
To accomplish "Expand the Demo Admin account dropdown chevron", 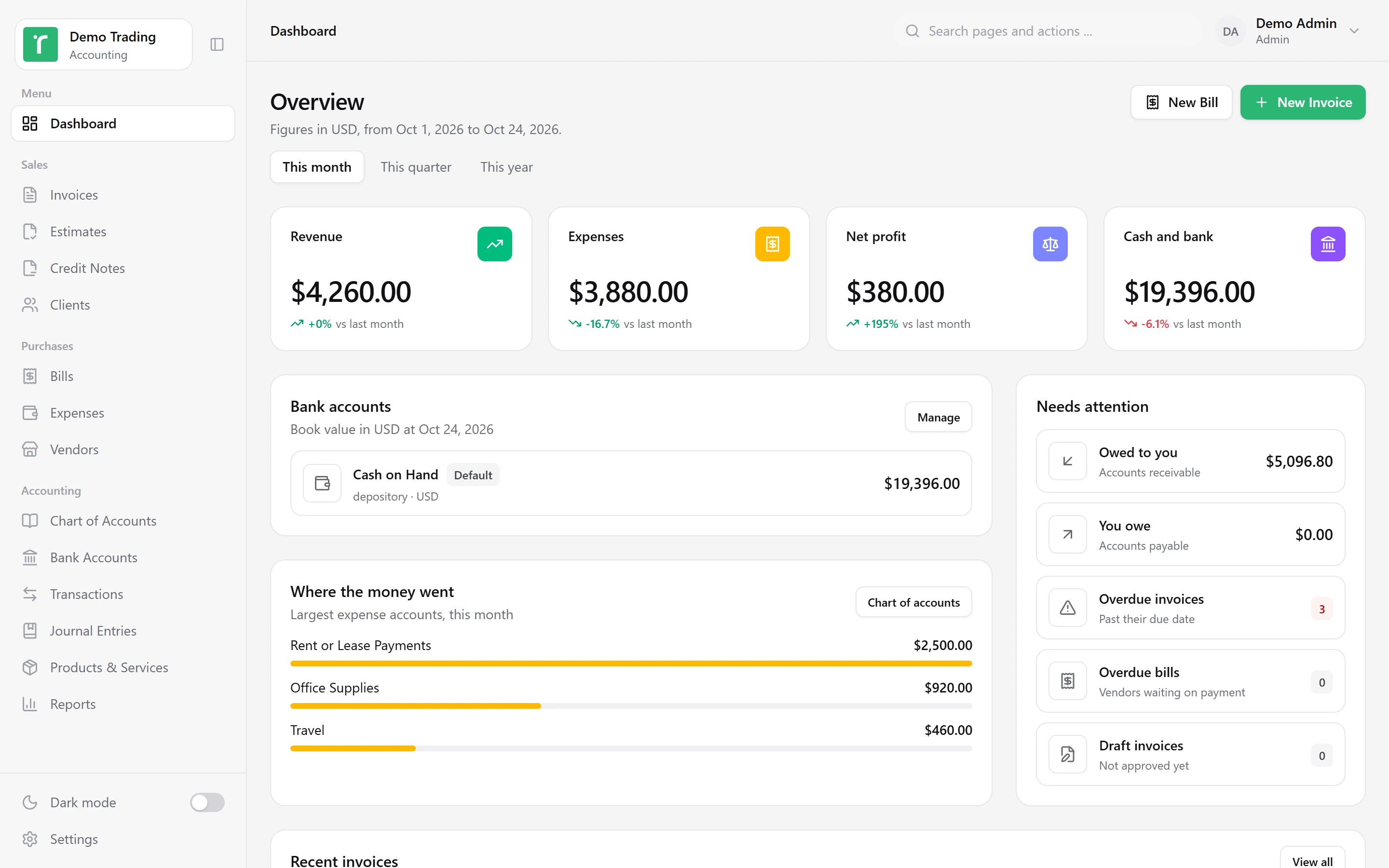I will pyautogui.click(x=1354, y=31).
